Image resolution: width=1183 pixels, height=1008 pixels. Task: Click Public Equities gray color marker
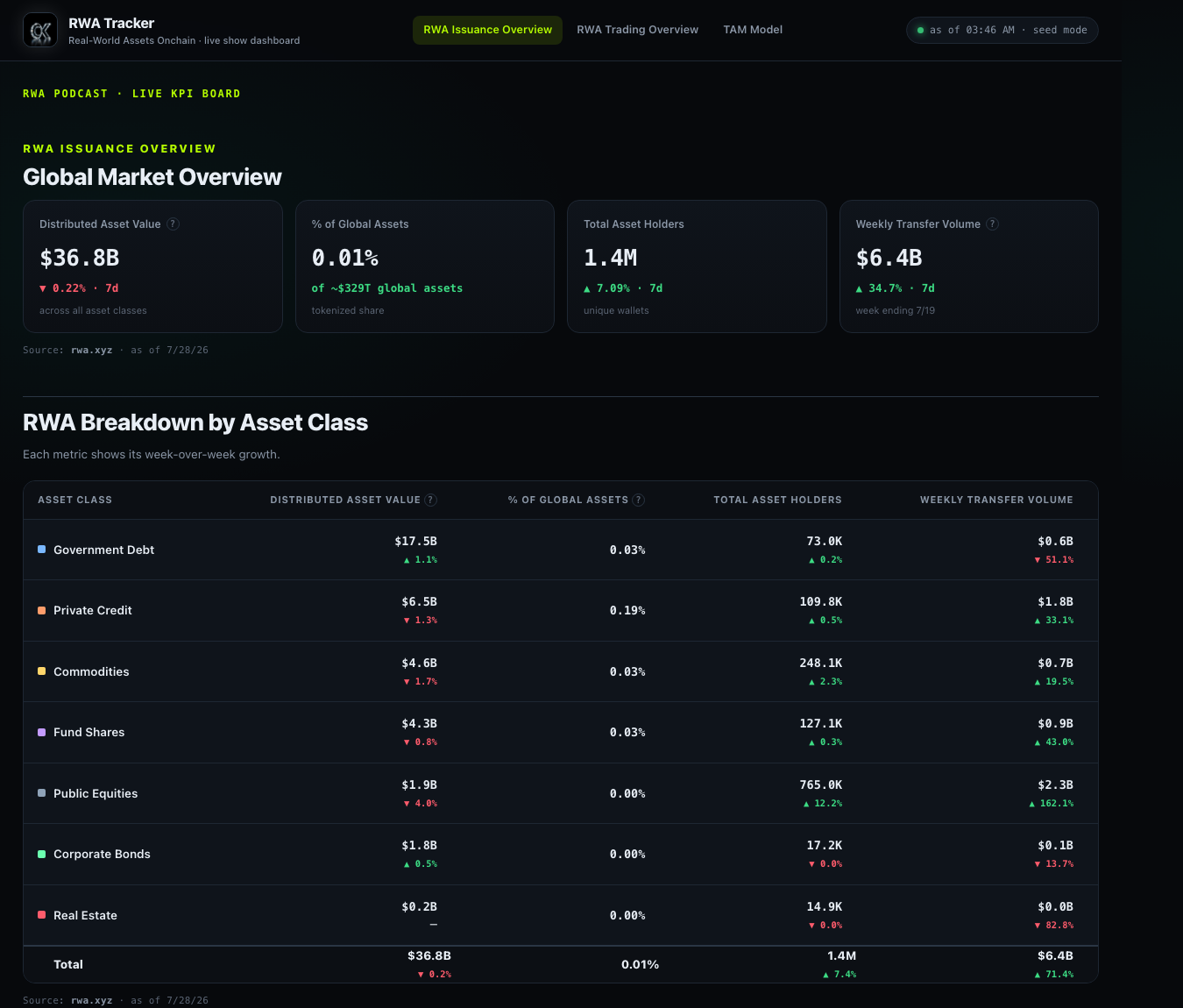pos(41,793)
